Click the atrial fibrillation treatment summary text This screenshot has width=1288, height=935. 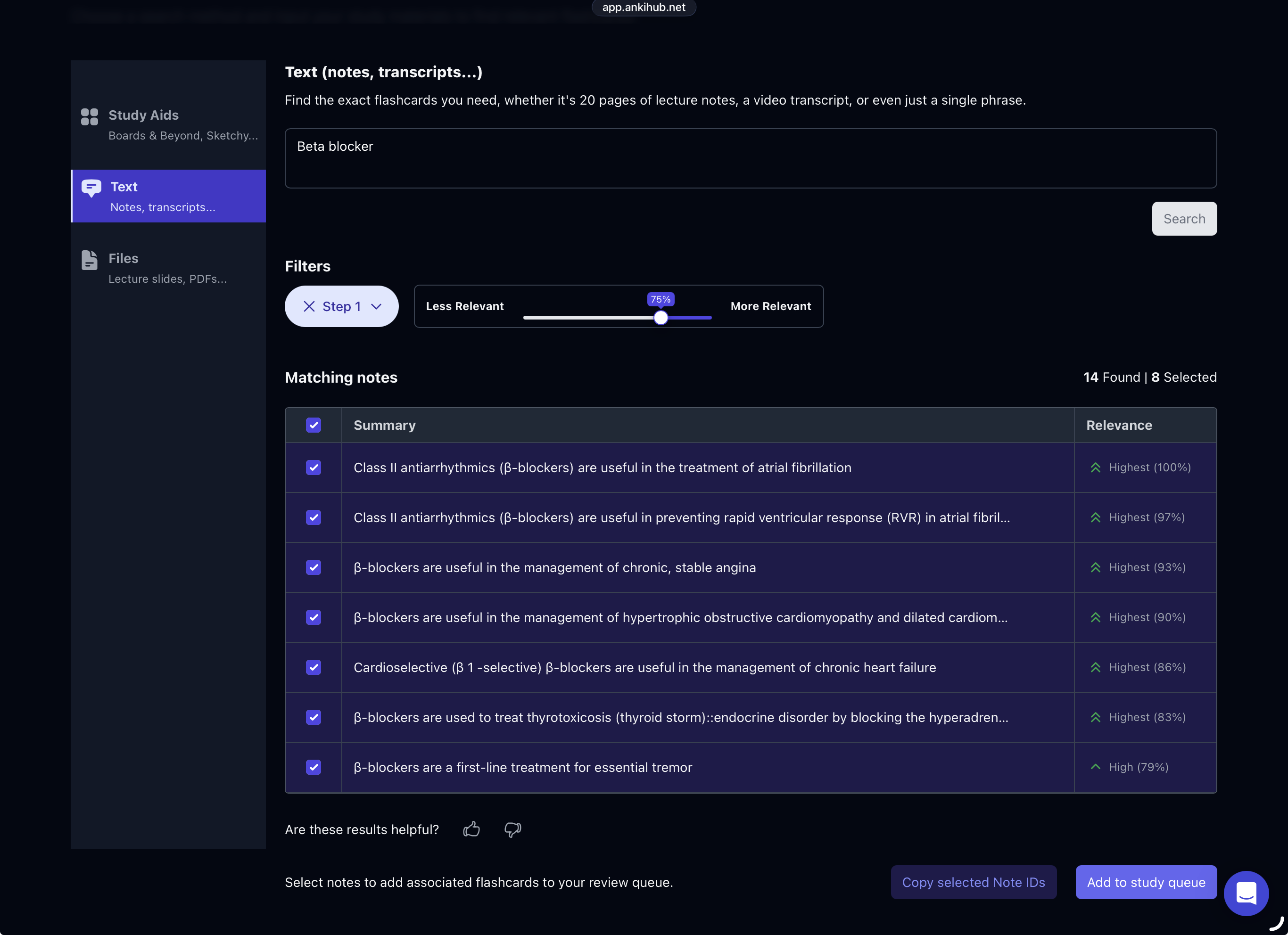coord(603,468)
